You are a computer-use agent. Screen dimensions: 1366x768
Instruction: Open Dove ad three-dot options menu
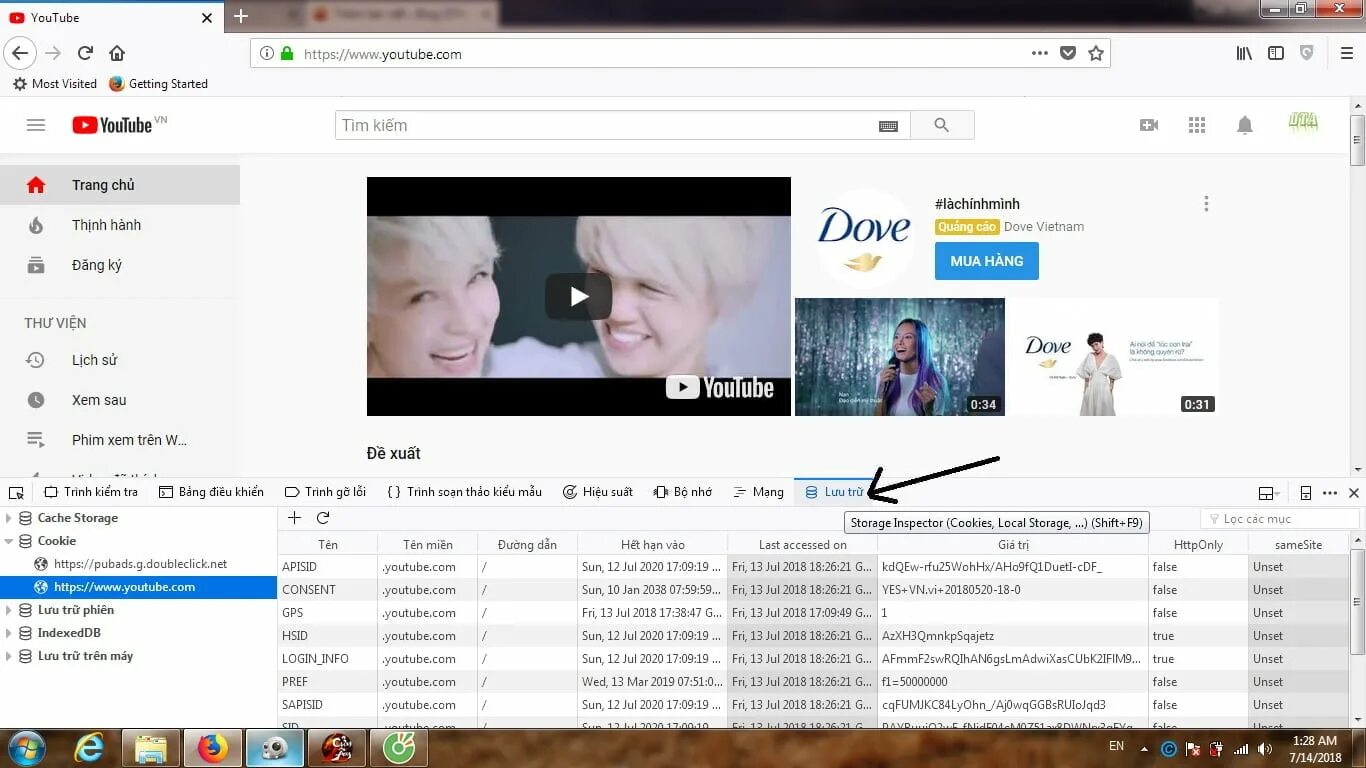(1206, 204)
